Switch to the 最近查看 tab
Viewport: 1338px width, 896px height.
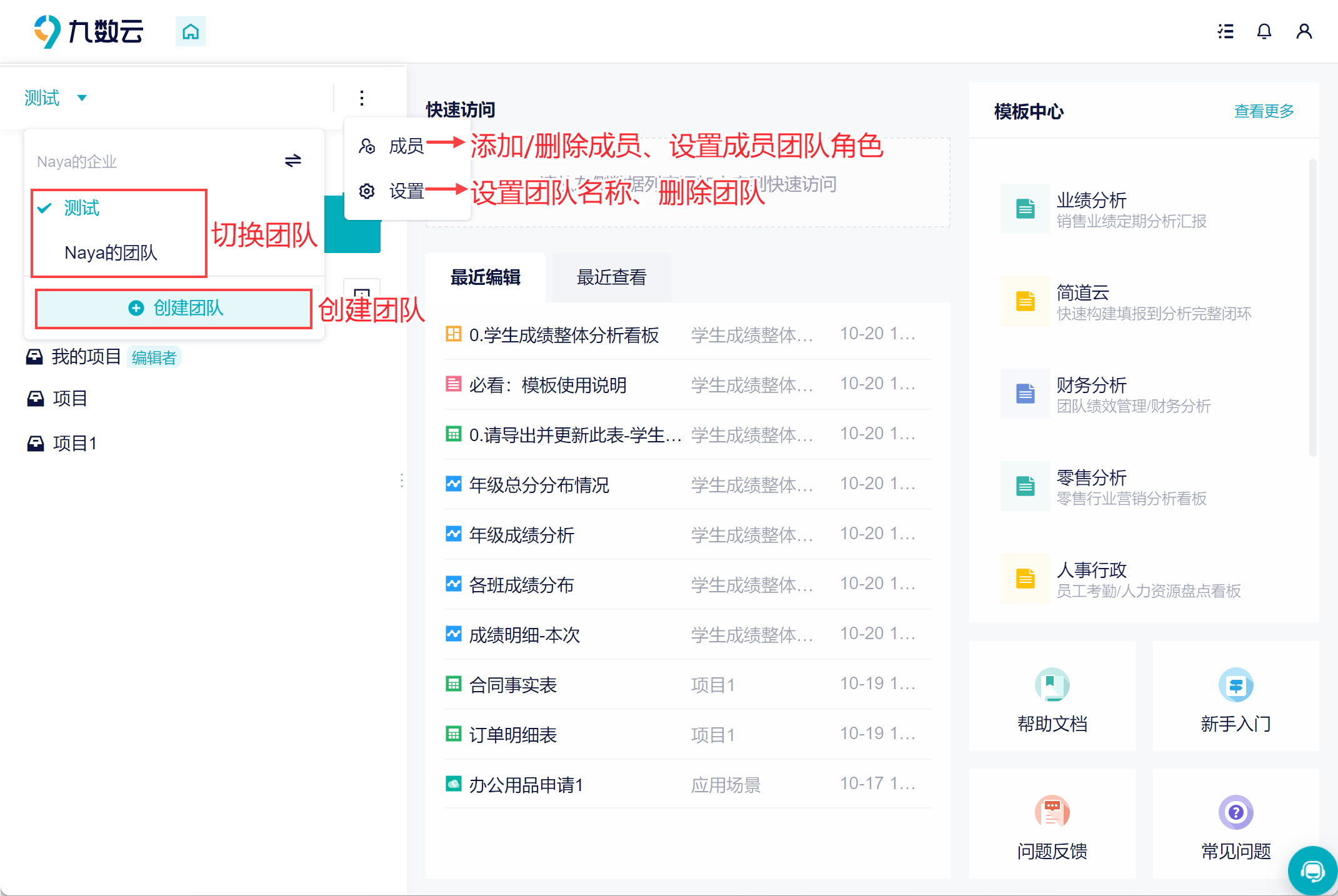[x=611, y=277]
